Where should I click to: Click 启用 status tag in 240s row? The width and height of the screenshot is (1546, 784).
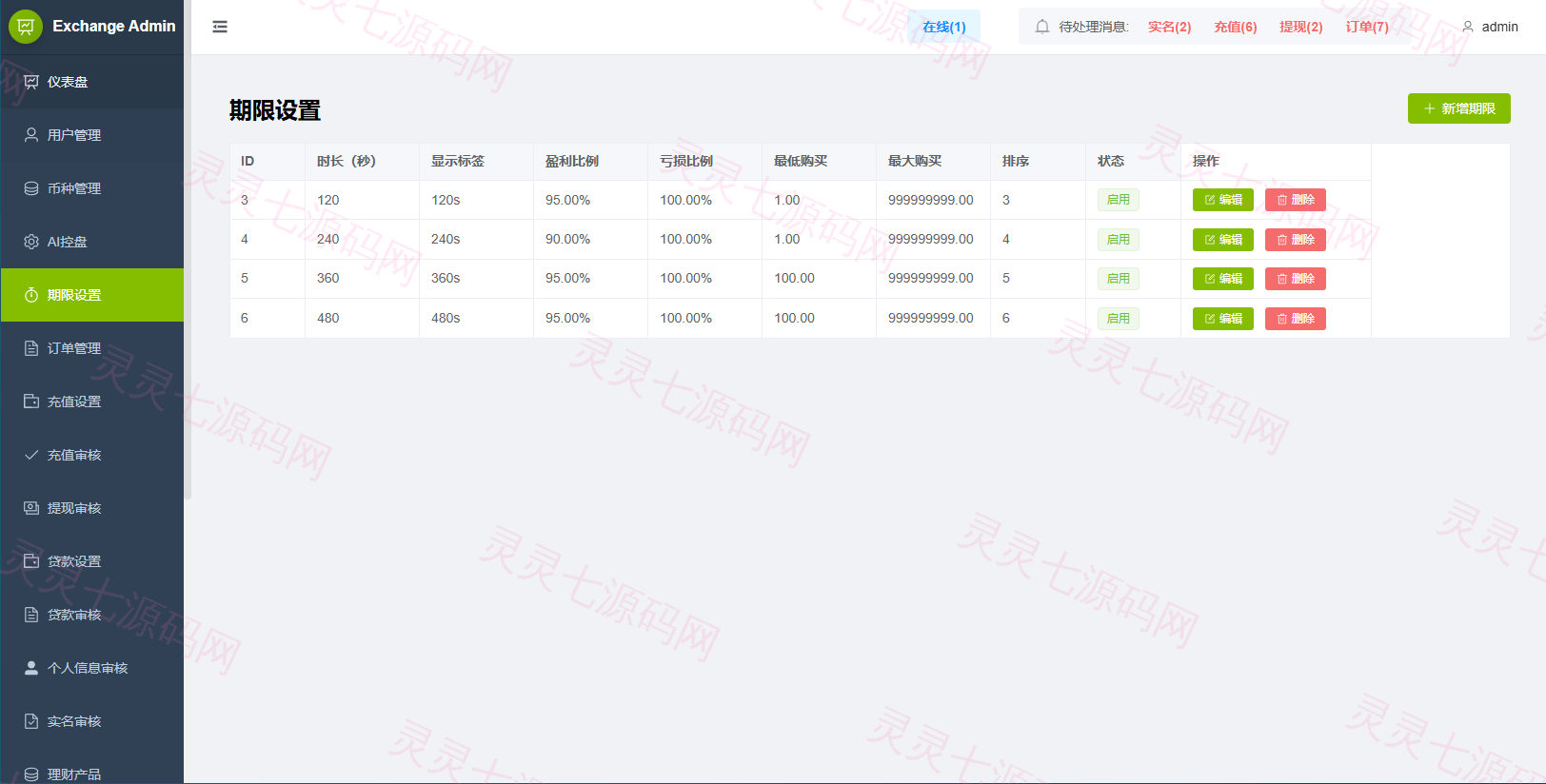pyautogui.click(x=1118, y=240)
